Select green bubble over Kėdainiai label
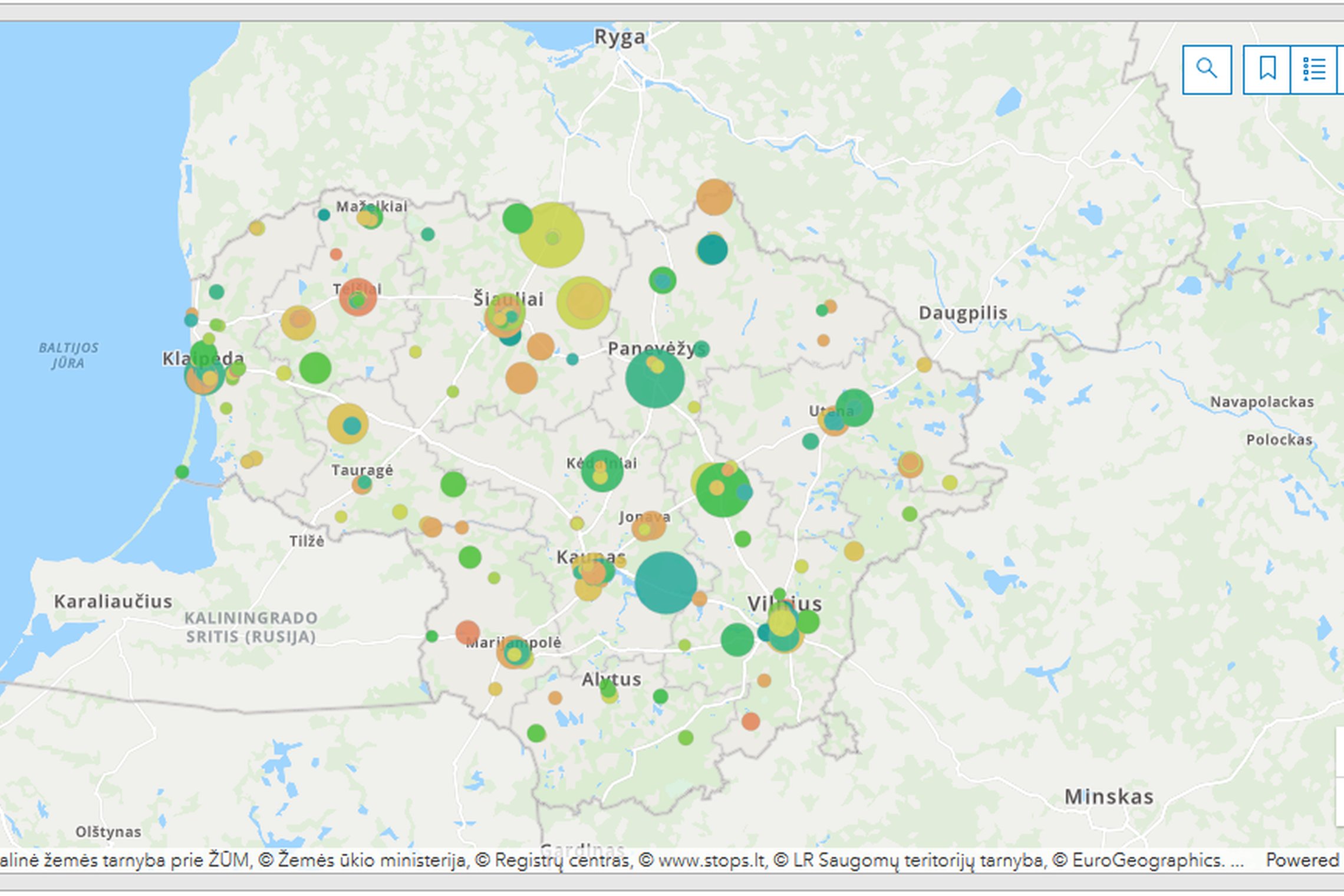 click(602, 470)
